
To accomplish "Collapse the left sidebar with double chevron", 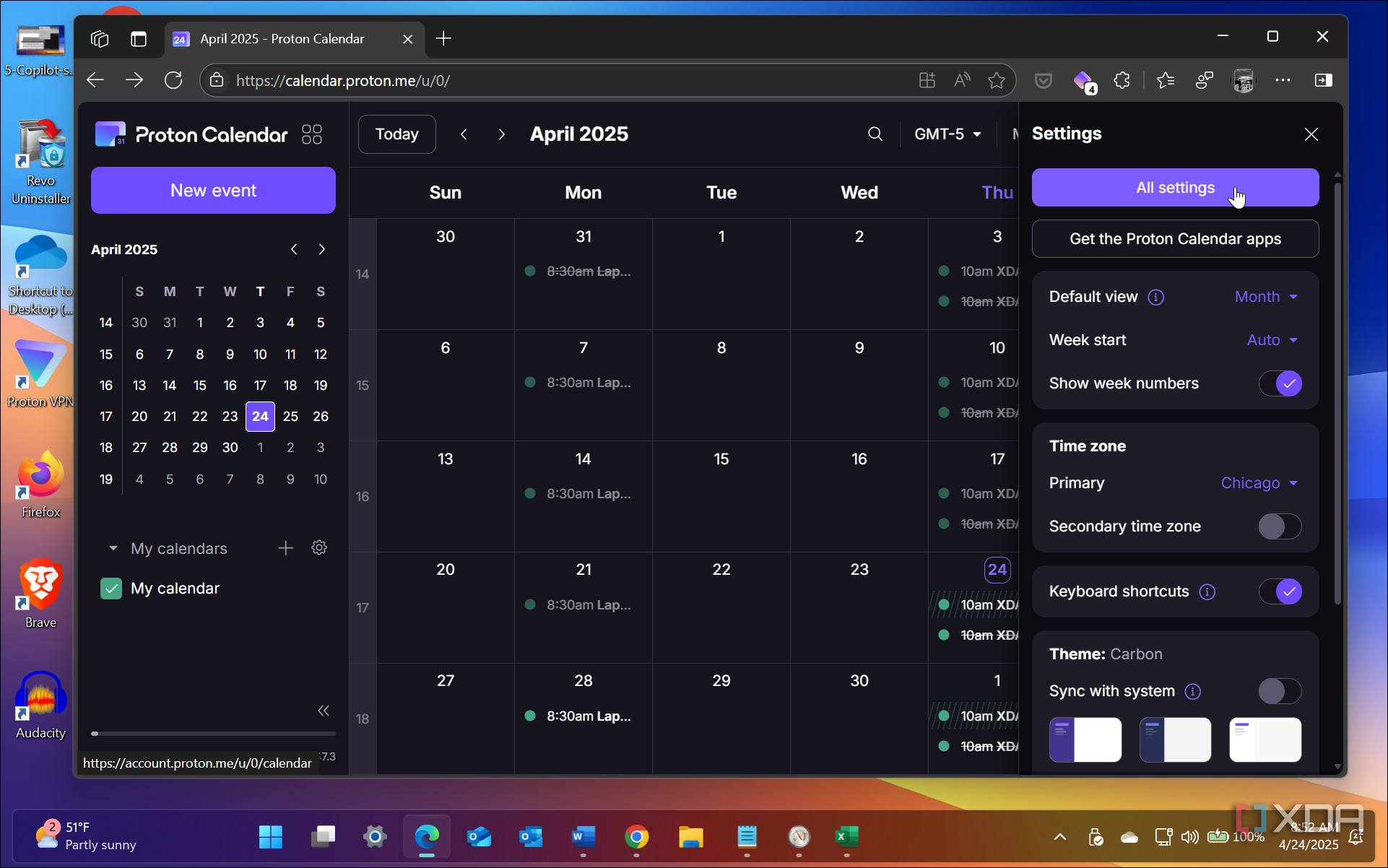I will [x=324, y=711].
